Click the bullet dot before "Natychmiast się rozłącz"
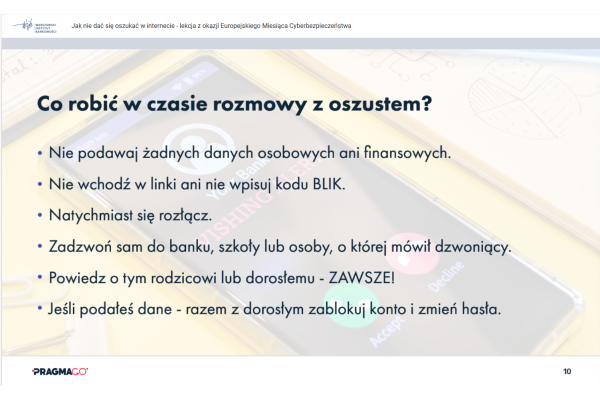The image size is (600, 400). click(39, 215)
